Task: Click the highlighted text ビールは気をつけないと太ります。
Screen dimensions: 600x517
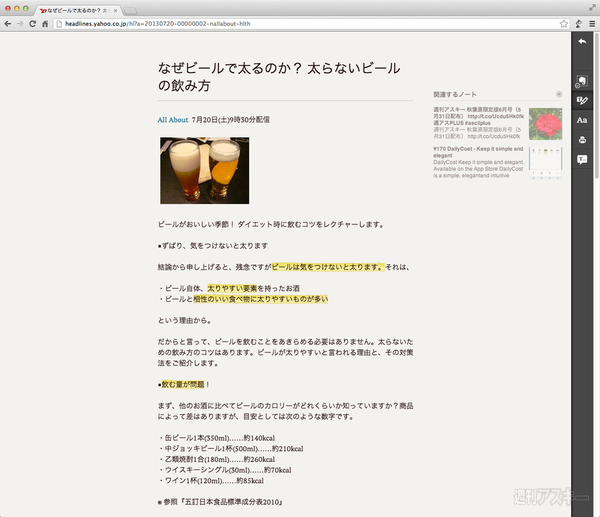Action: click(328, 267)
